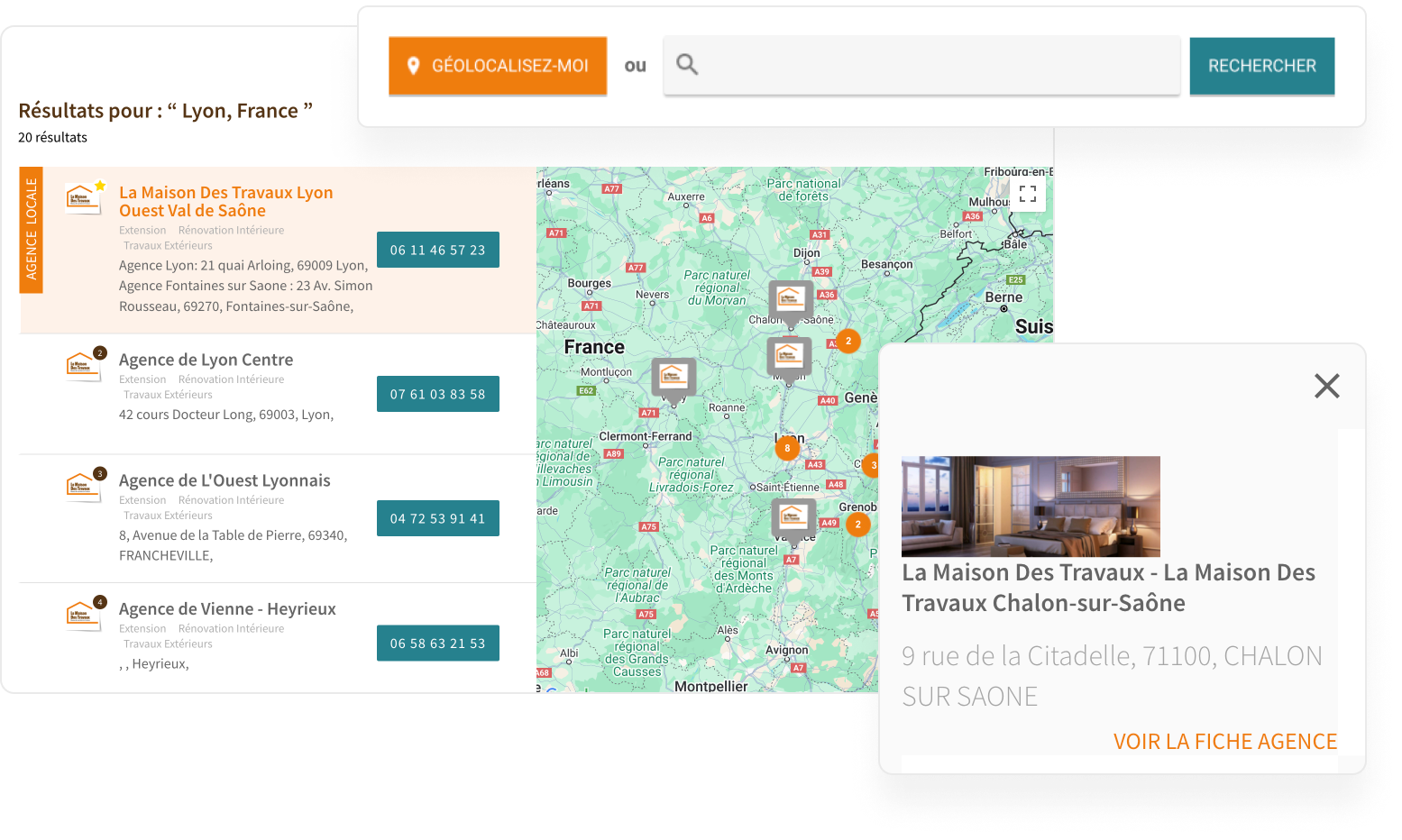
Task: Open La Maison Des Travaux Lyon Ouest Val de Saône
Action: point(226,201)
